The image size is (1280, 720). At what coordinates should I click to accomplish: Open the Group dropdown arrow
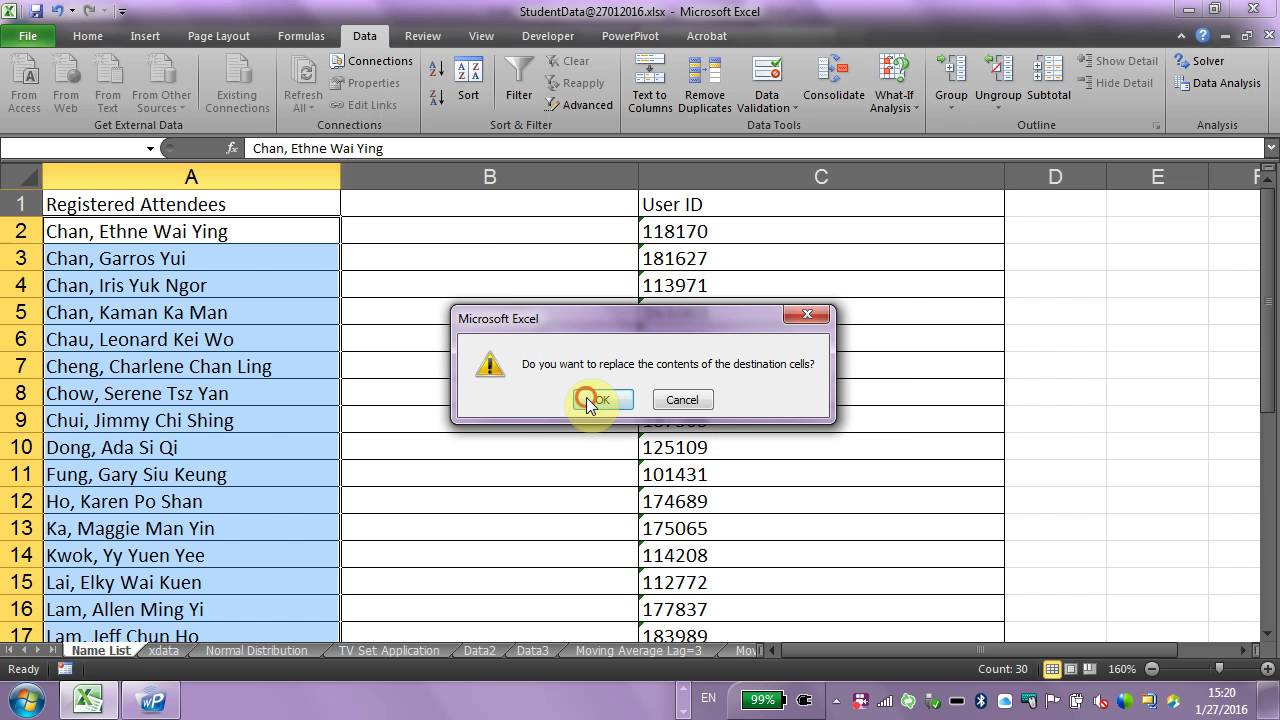[951, 108]
